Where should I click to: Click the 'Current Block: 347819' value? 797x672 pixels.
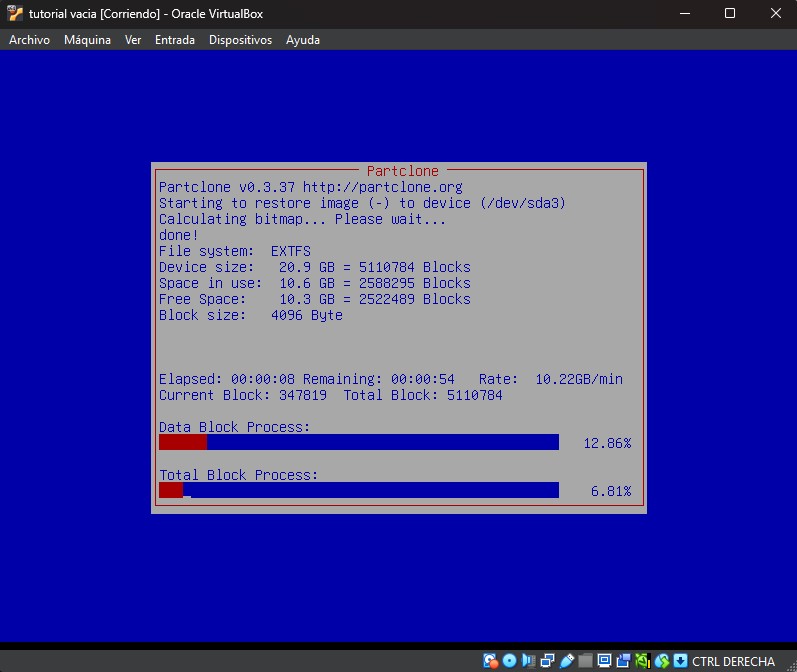[x=243, y=395]
